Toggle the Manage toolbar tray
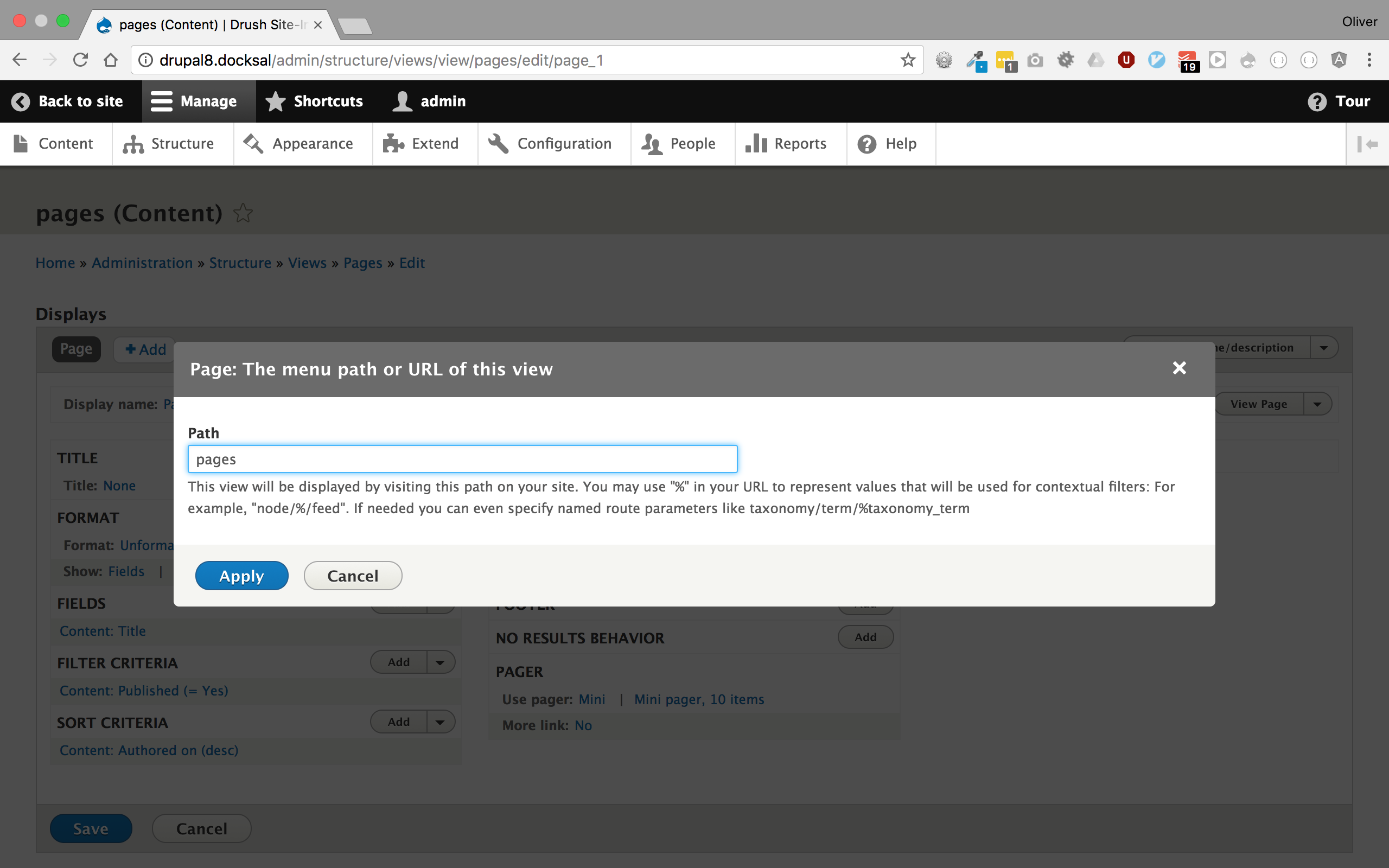 (195, 101)
